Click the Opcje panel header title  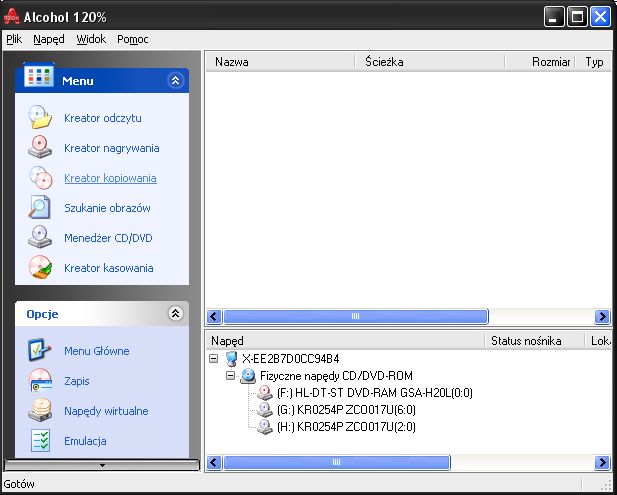click(42, 314)
